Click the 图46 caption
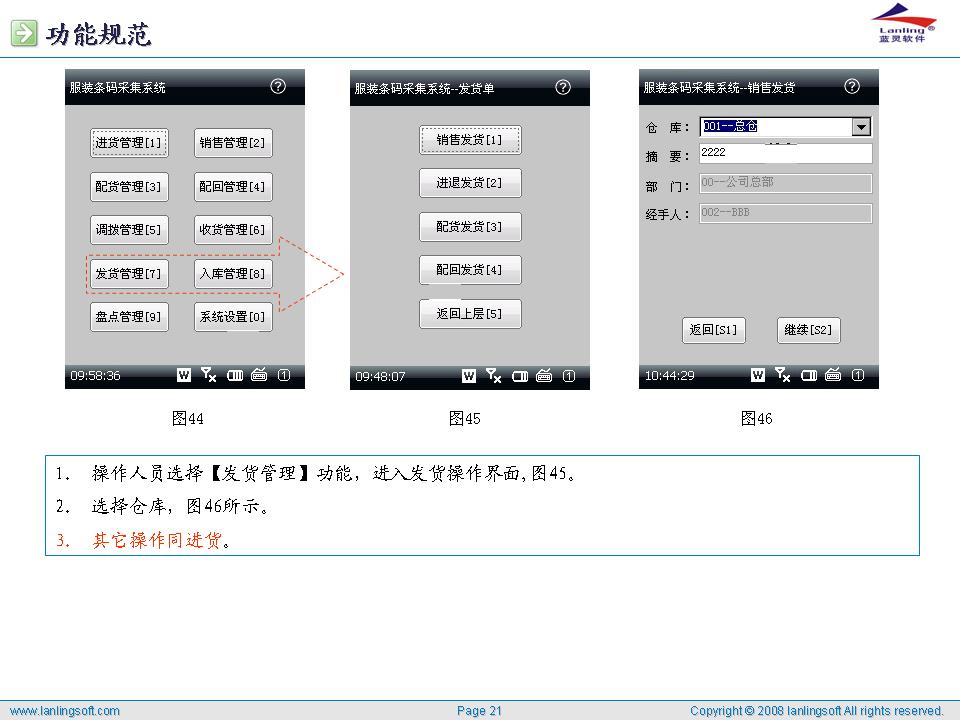The width and height of the screenshot is (960, 720). click(756, 418)
